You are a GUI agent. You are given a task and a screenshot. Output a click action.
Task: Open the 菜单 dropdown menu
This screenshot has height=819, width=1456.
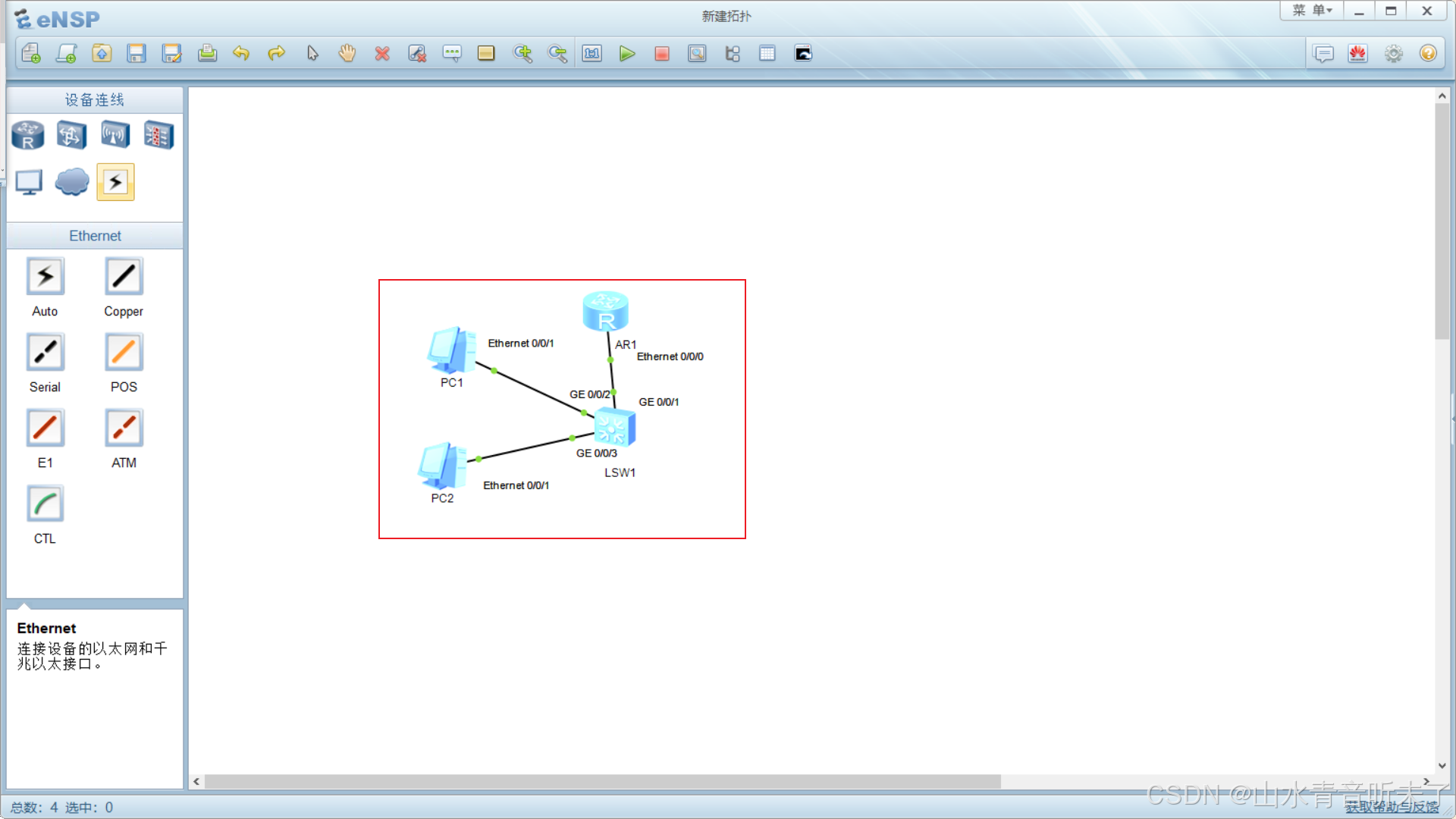1312,11
